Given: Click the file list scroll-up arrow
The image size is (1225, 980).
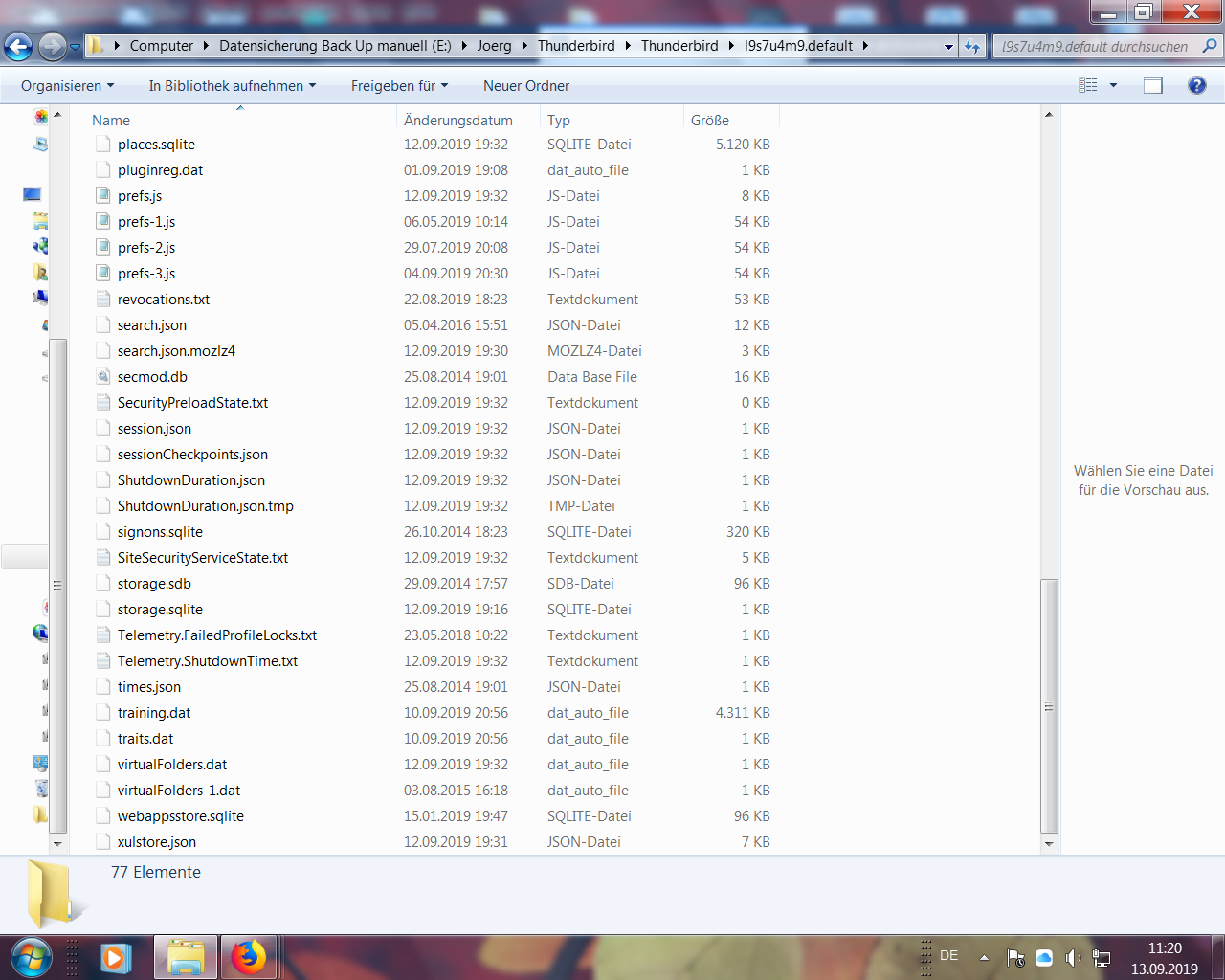Looking at the screenshot, I should [1049, 115].
